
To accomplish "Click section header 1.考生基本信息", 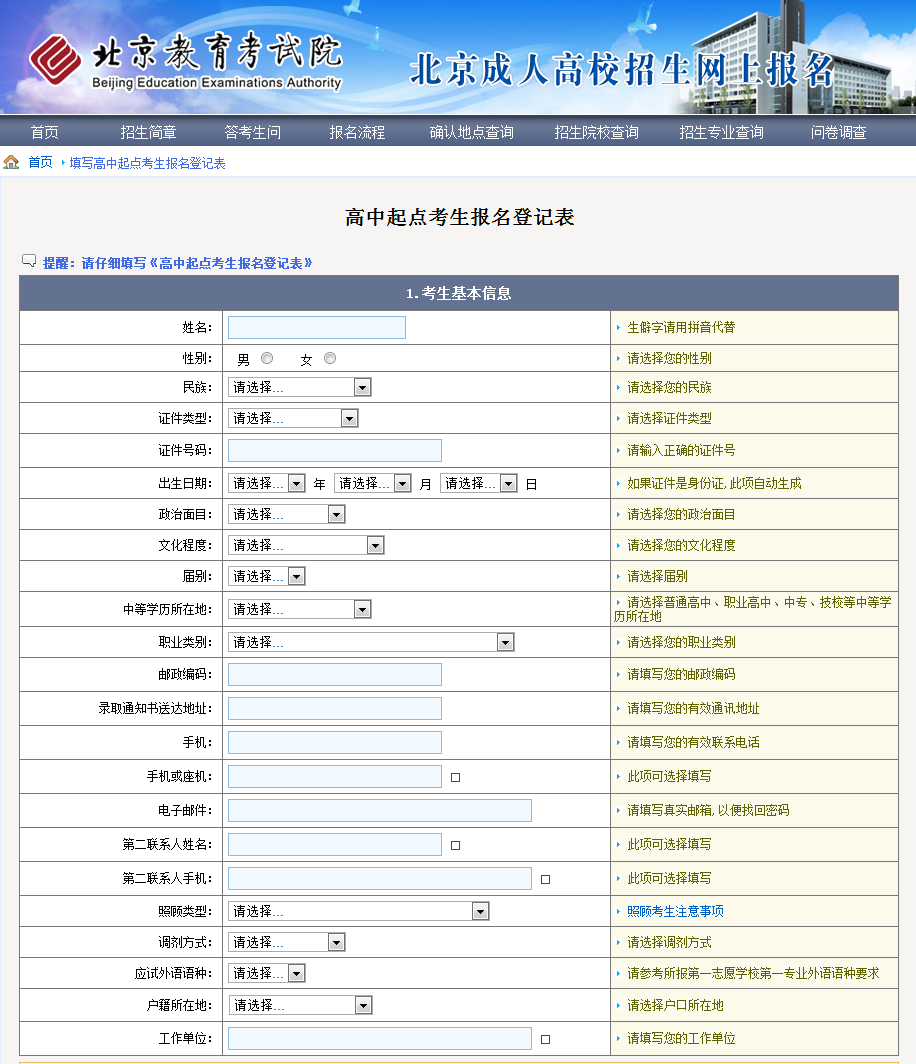I will 459,293.
